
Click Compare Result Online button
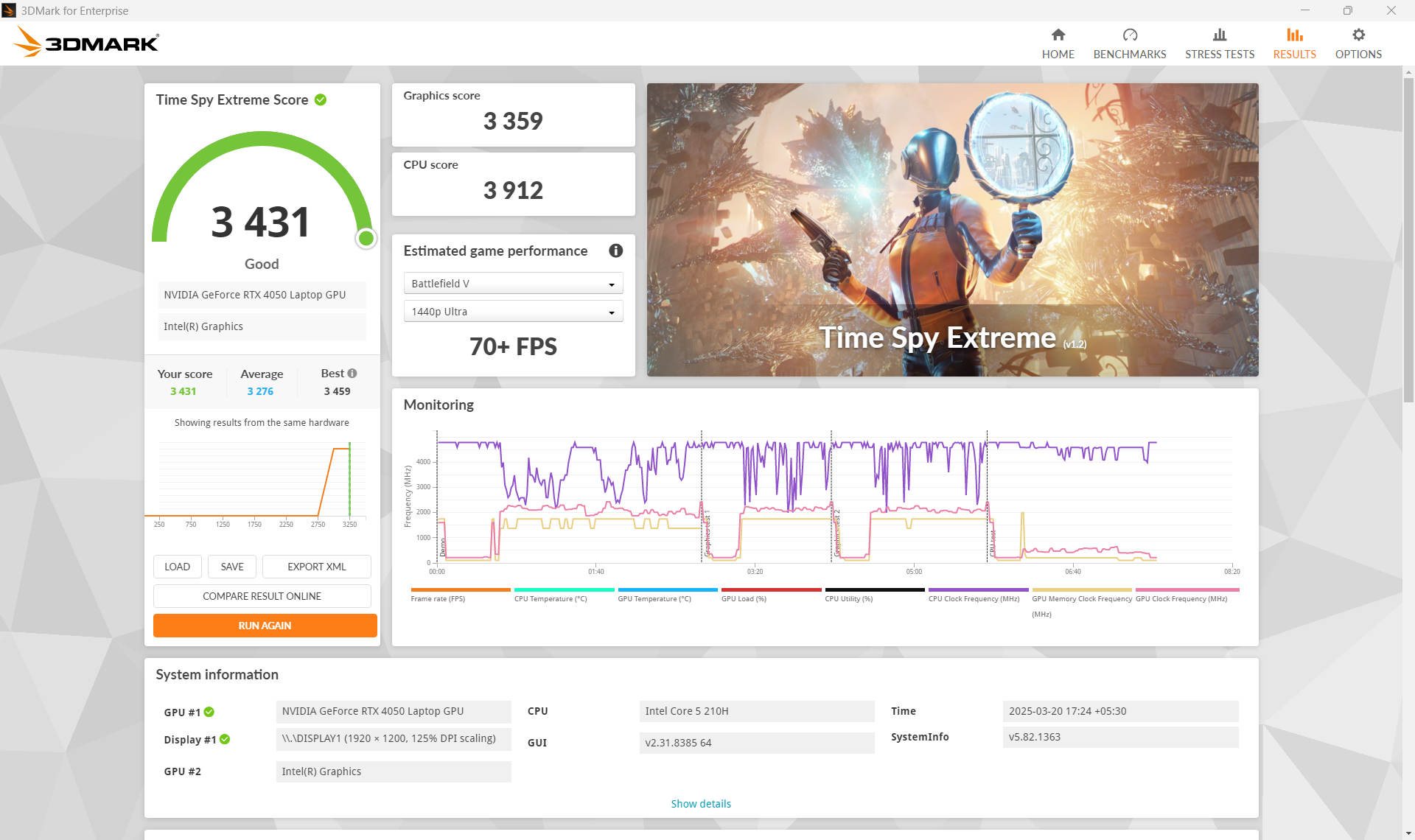pos(262,596)
